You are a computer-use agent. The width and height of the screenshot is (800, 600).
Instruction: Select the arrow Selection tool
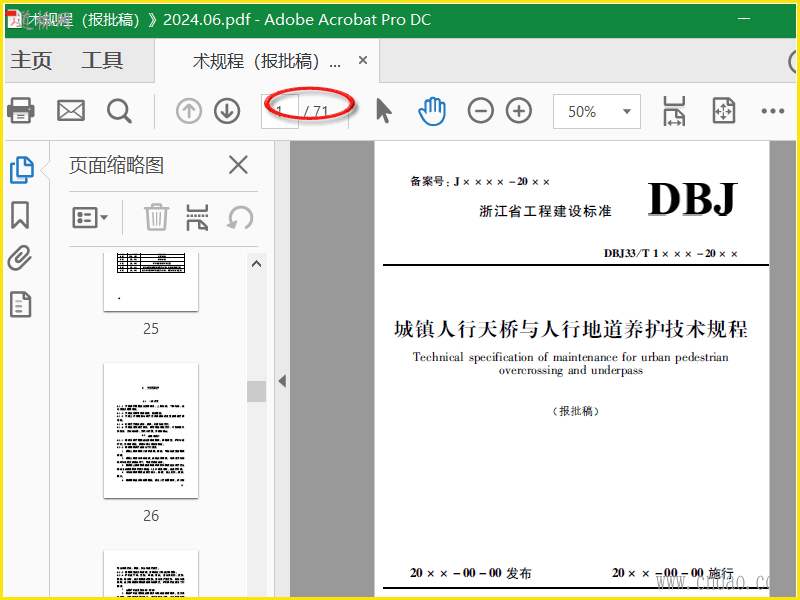pos(384,111)
